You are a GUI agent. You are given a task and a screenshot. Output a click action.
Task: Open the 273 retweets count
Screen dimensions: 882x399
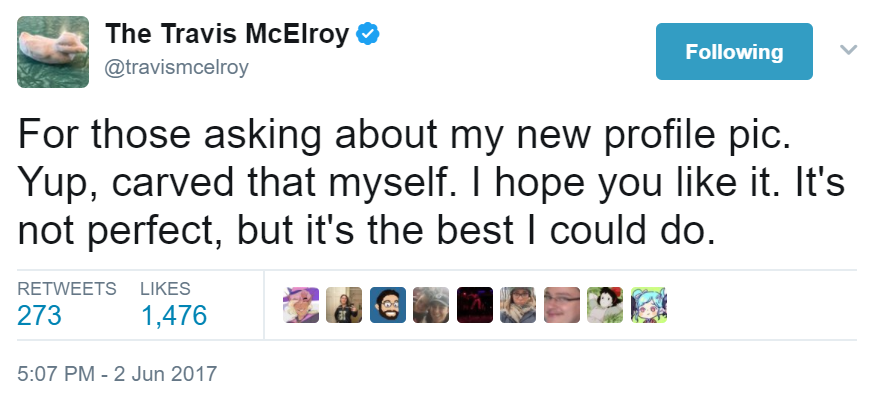(x=39, y=315)
